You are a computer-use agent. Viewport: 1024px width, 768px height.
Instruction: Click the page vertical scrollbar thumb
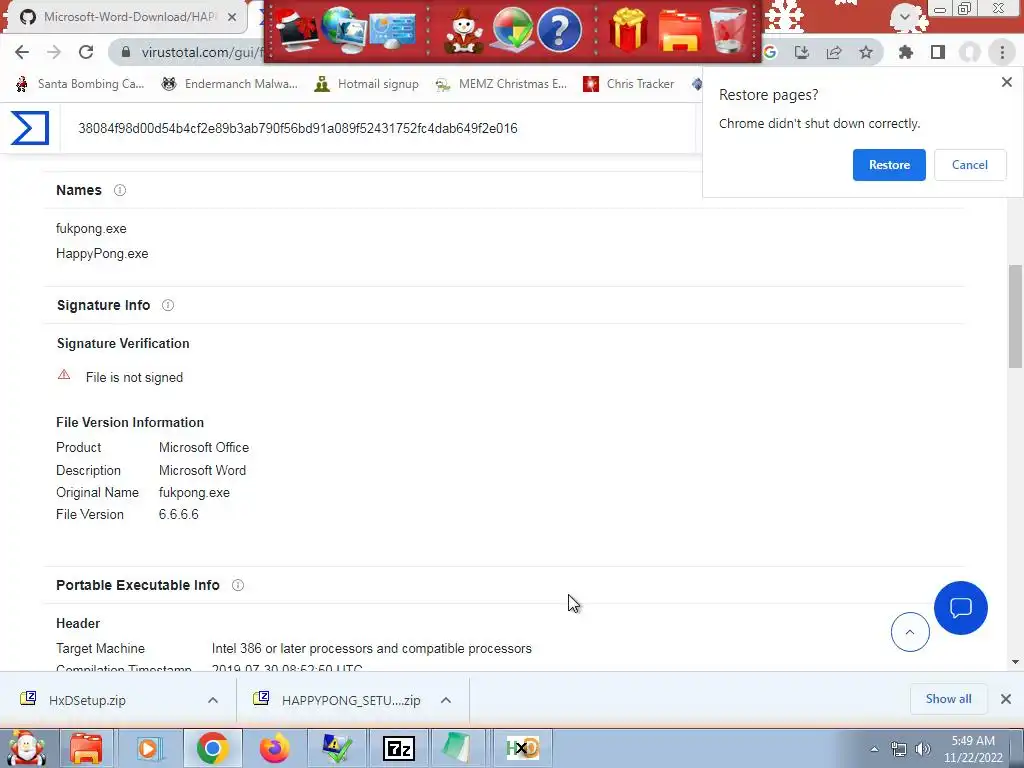tap(1015, 316)
